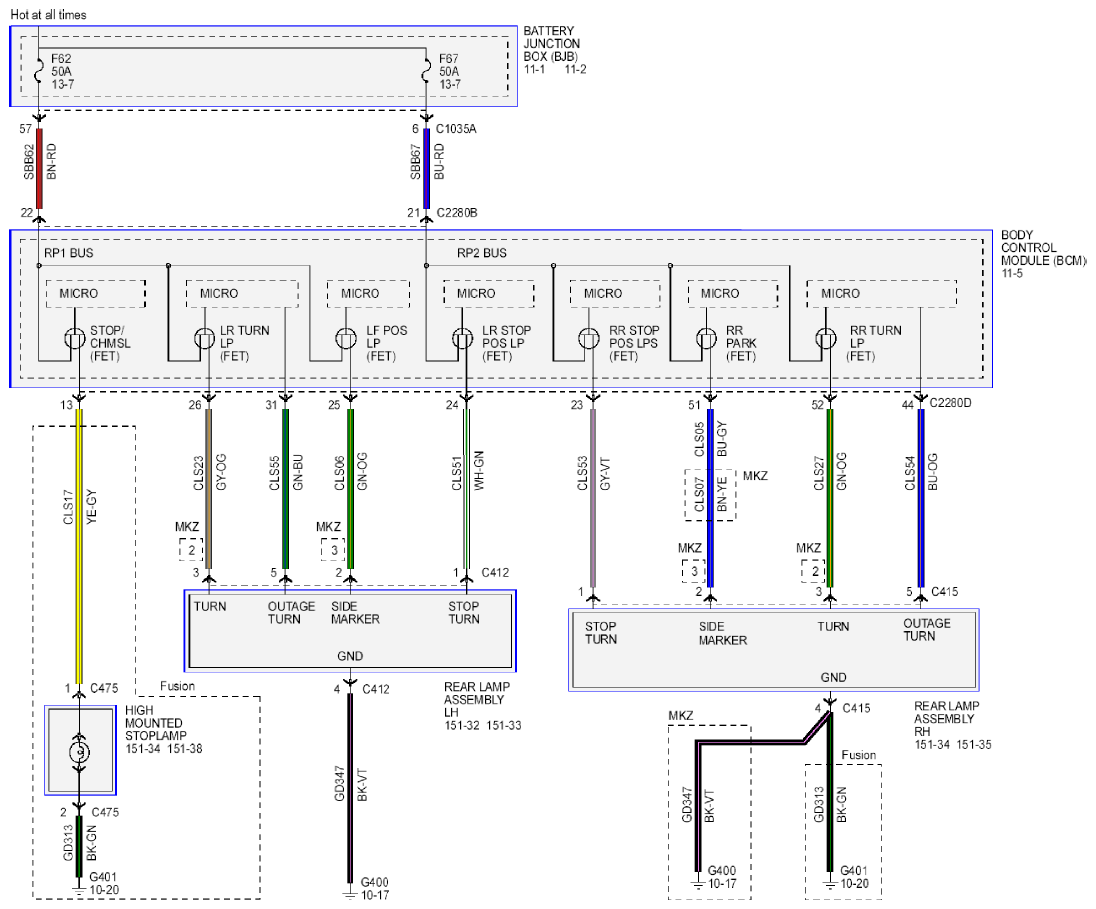
Task: Select the MKZ CLS07 BN-YE dashed box
Action: (x=709, y=495)
